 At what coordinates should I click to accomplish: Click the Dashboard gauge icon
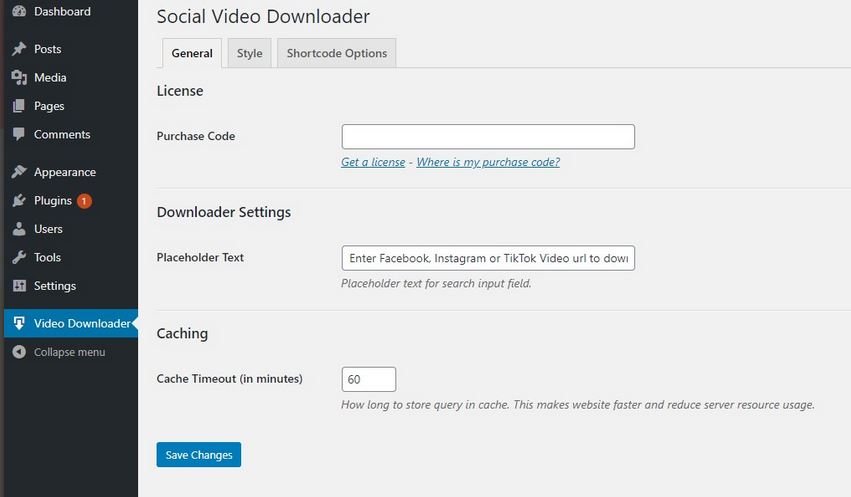pos(19,11)
